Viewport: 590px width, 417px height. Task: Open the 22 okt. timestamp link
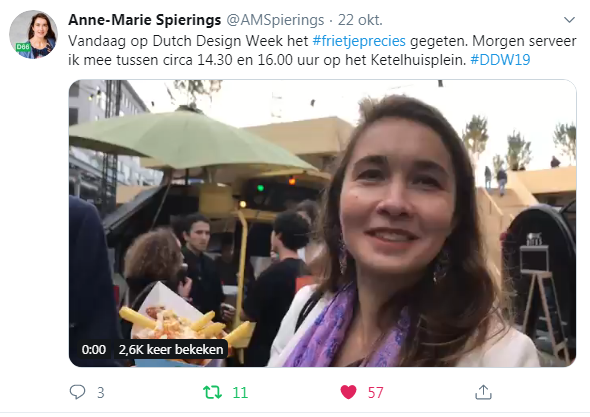click(x=360, y=20)
